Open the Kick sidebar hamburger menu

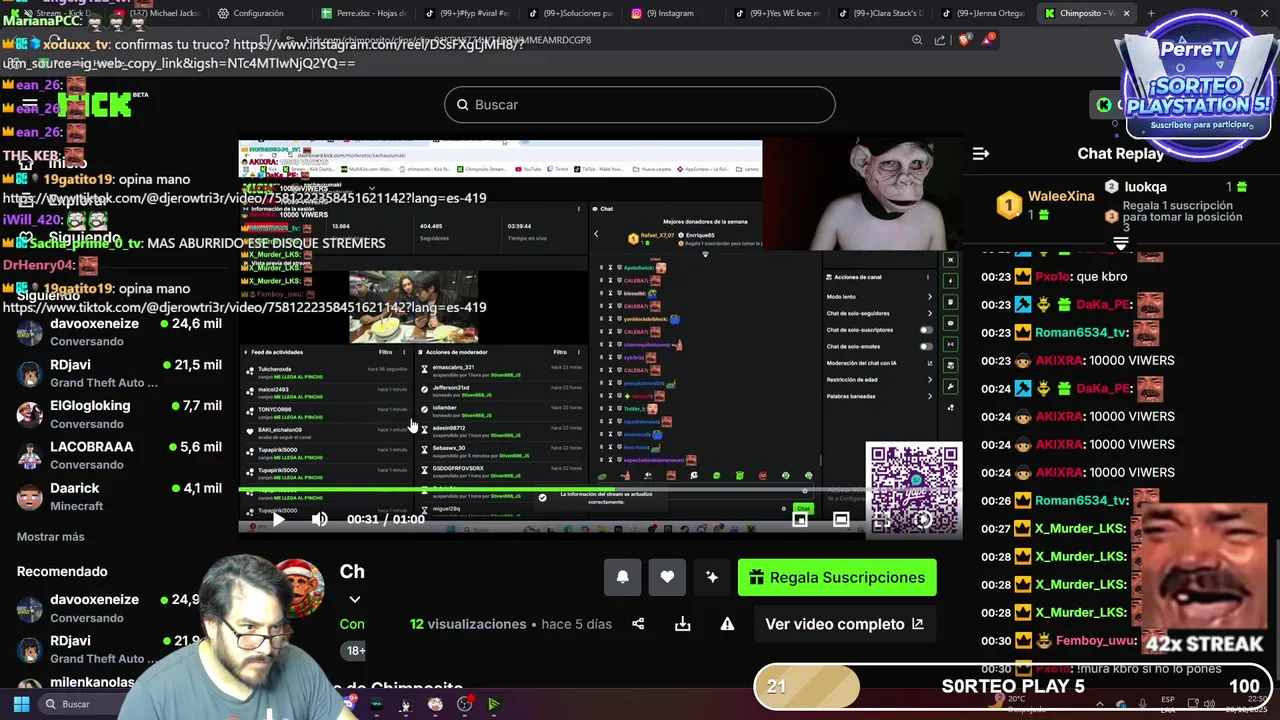(x=30, y=104)
